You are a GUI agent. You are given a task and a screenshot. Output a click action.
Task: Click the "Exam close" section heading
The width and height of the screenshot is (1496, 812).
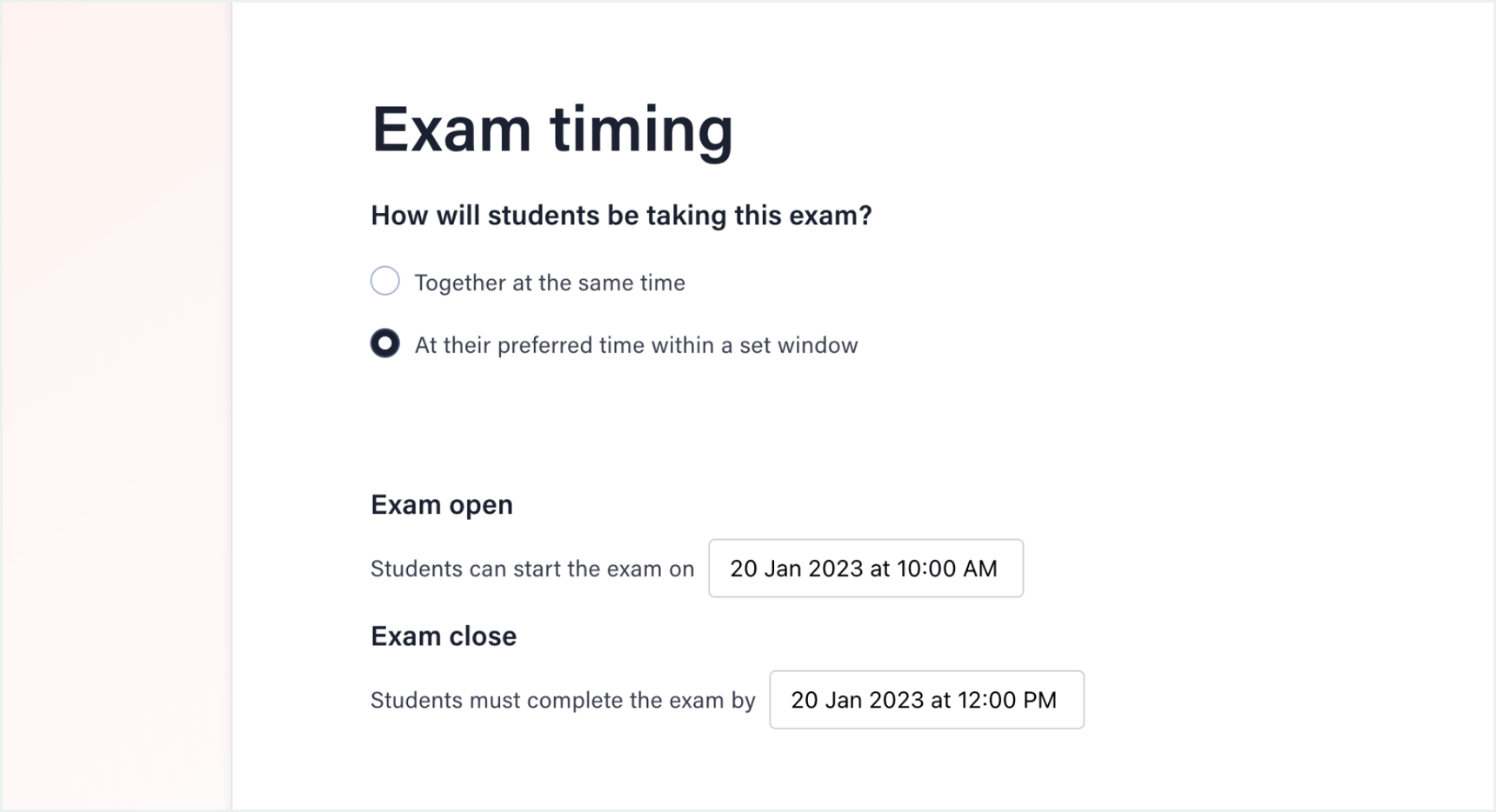(443, 636)
